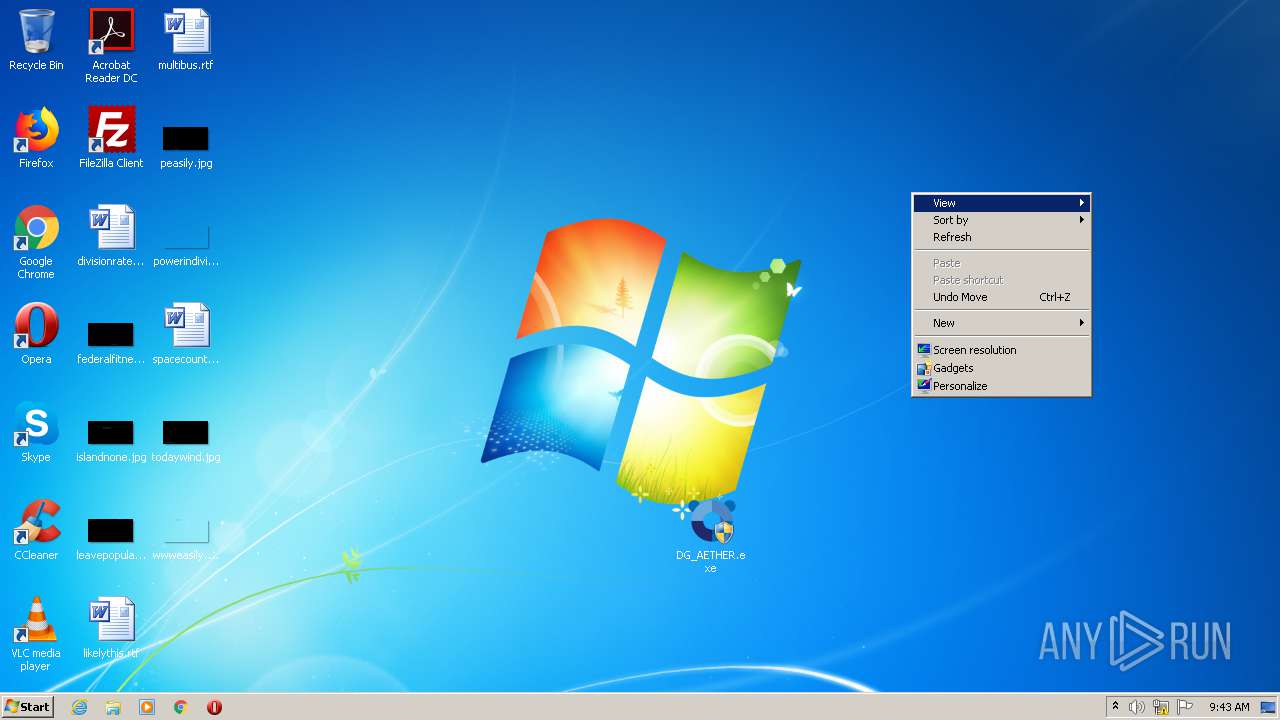This screenshot has height=720, width=1280.
Task: Select the islandnone.jpg file icon
Action: [x=111, y=440]
